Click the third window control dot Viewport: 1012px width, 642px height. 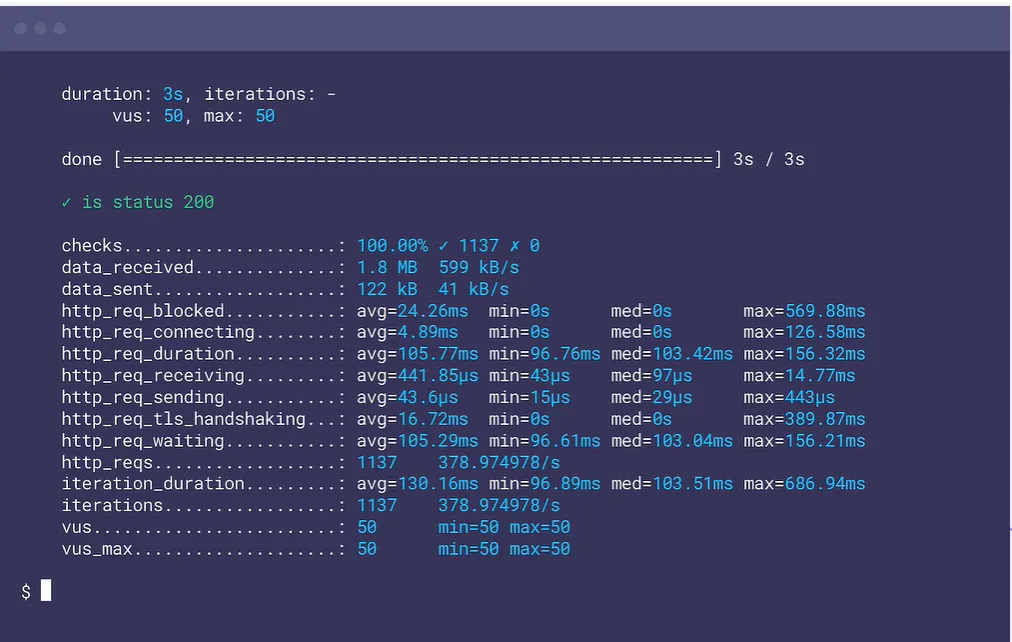click(59, 28)
